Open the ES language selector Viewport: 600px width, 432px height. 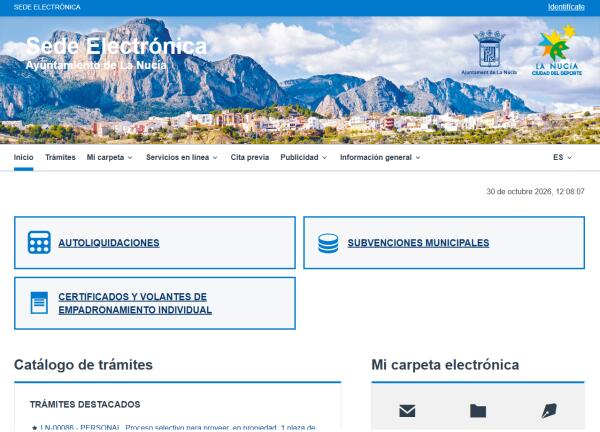click(x=562, y=157)
